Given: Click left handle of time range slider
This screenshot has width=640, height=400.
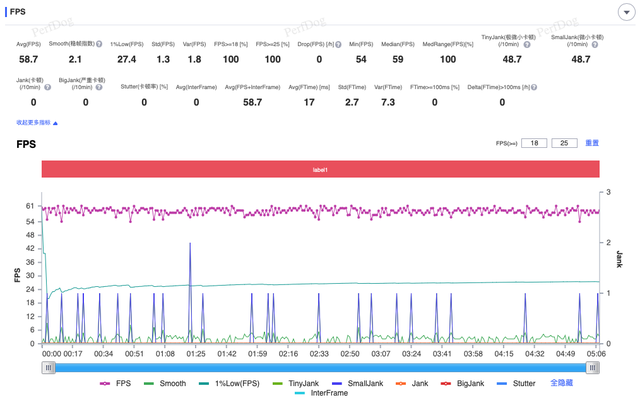Looking at the screenshot, I should (47, 367).
